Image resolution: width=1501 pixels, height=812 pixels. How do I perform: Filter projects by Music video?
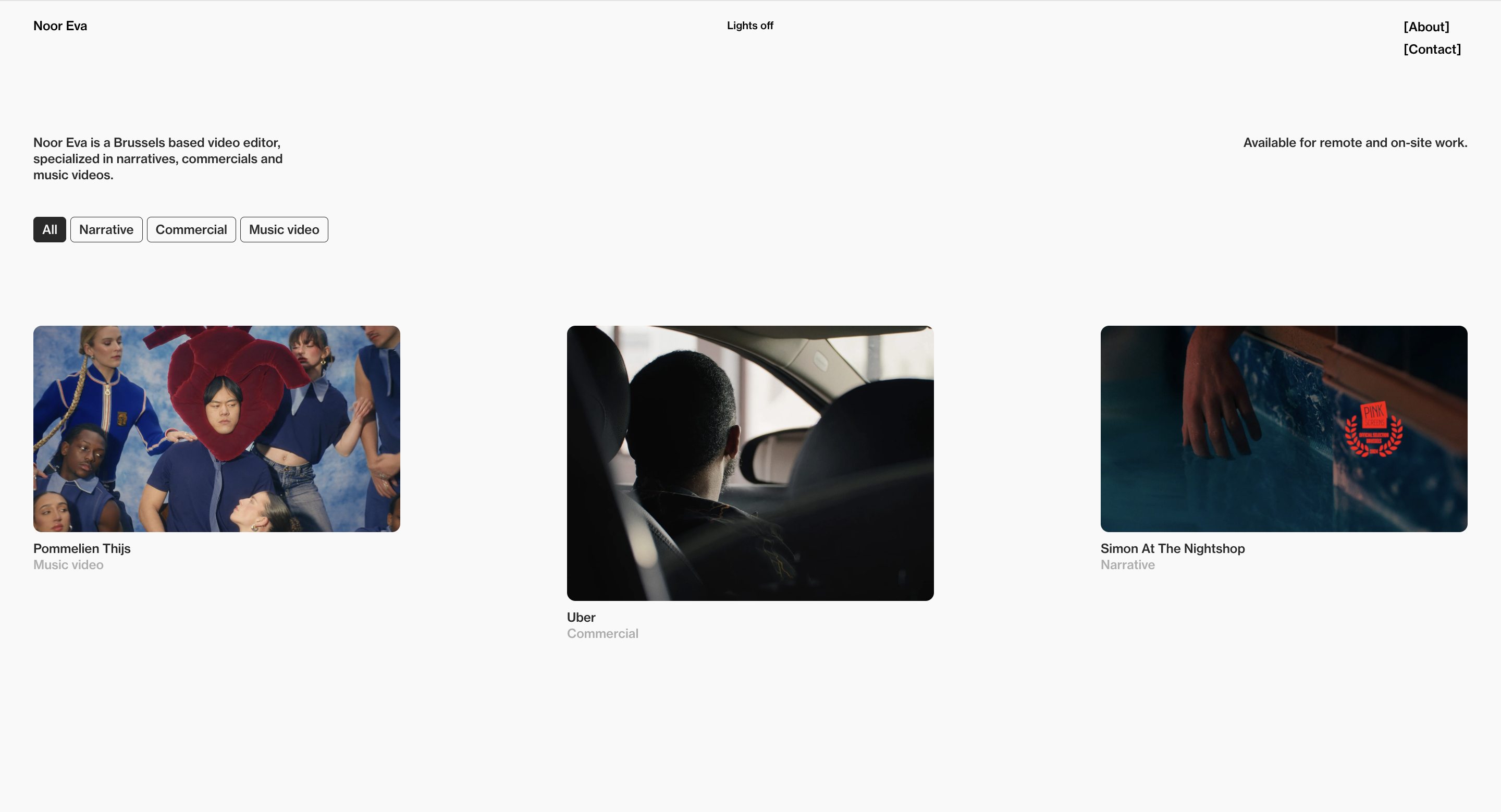[284, 229]
